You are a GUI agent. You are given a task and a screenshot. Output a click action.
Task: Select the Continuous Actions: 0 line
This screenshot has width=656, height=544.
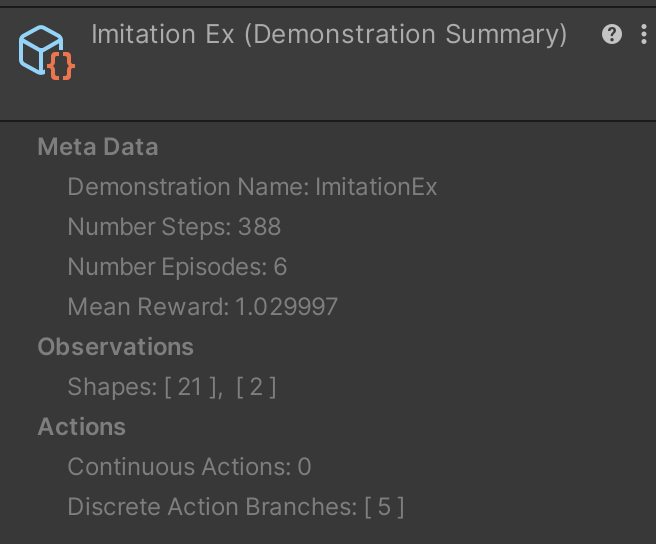190,467
